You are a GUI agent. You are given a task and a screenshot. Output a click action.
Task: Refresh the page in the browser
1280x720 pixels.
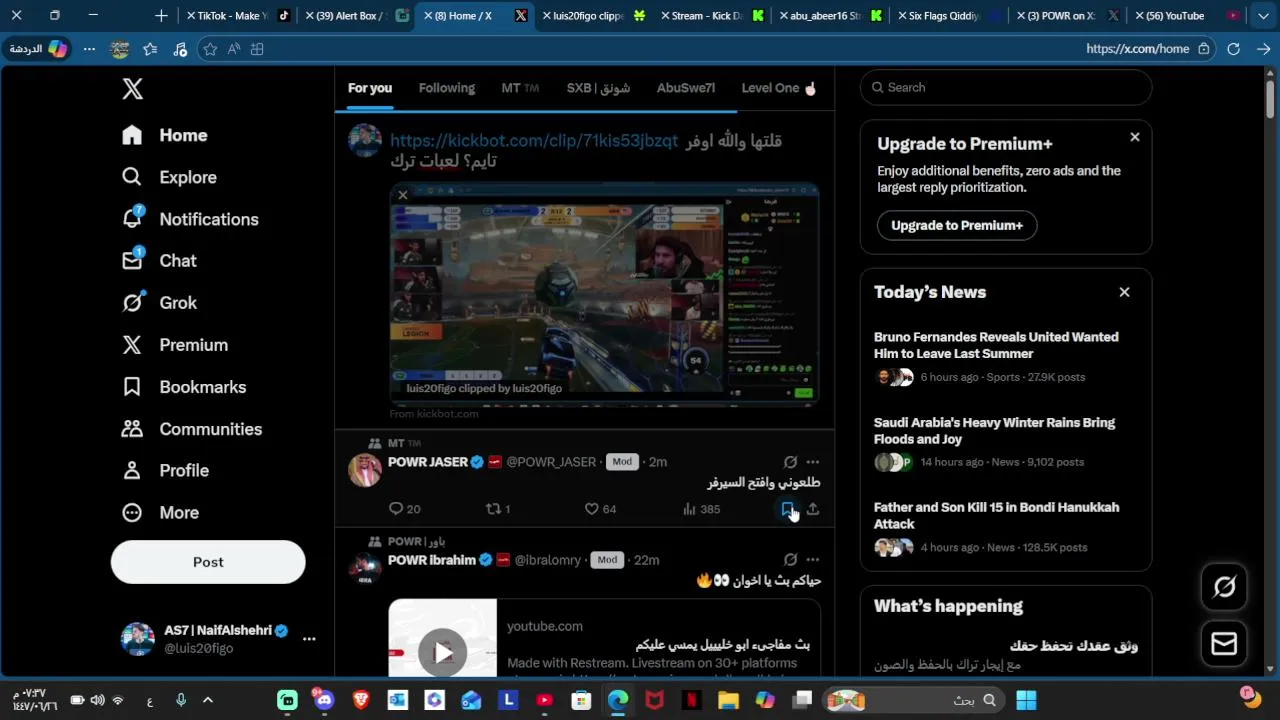coord(1233,49)
